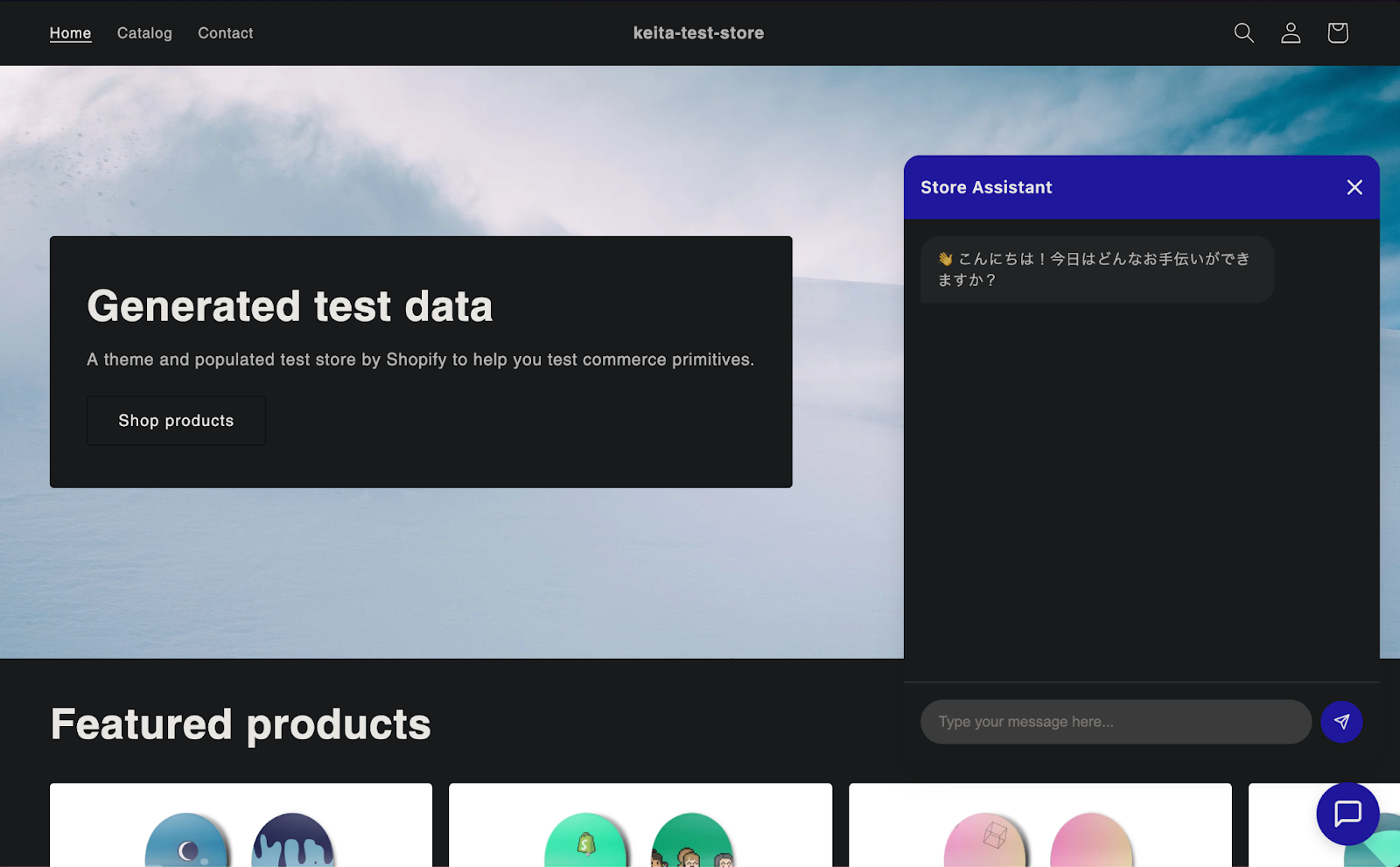Open the Contact menu item
Image resolution: width=1400 pixels, height=867 pixels.
(225, 33)
